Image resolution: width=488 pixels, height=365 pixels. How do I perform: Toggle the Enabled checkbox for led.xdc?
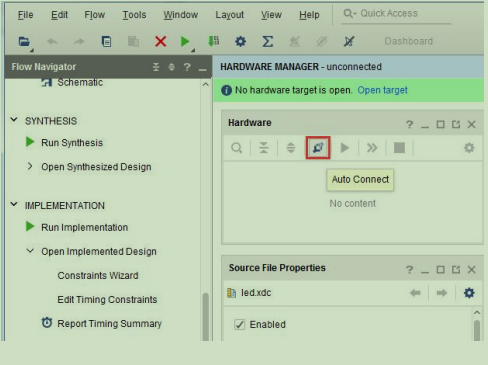tap(240, 324)
